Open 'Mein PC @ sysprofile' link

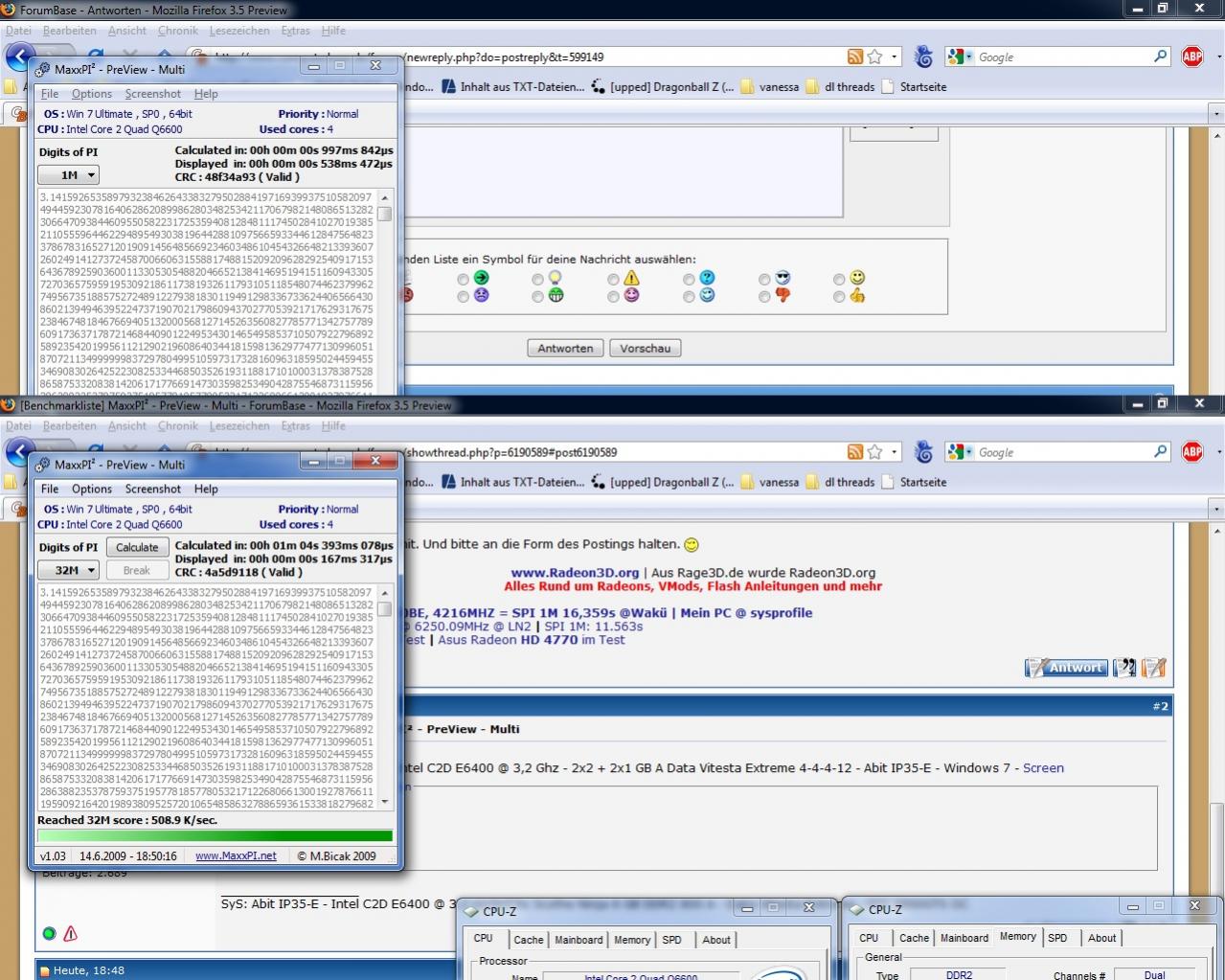coord(746,613)
